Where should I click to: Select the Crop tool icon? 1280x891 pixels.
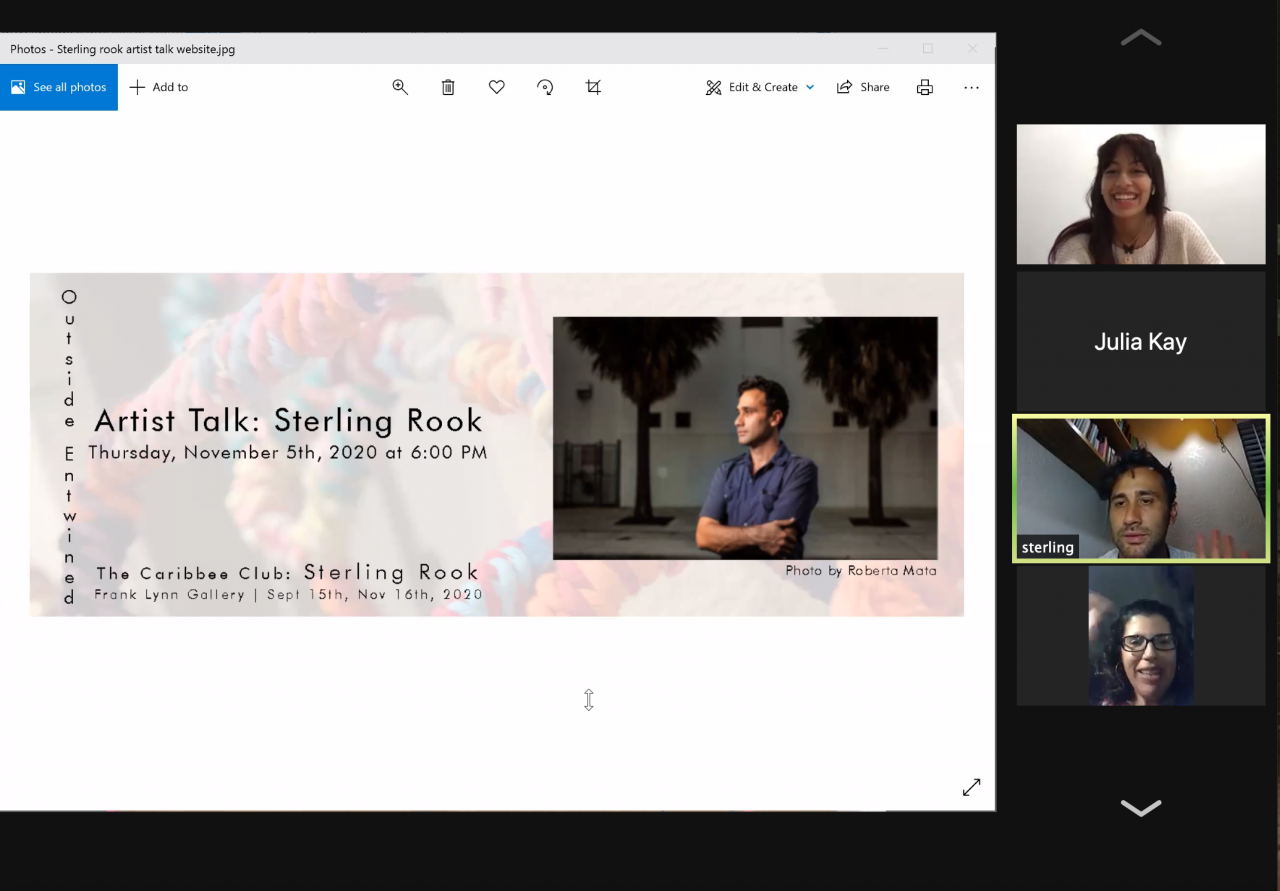pyautogui.click(x=593, y=87)
